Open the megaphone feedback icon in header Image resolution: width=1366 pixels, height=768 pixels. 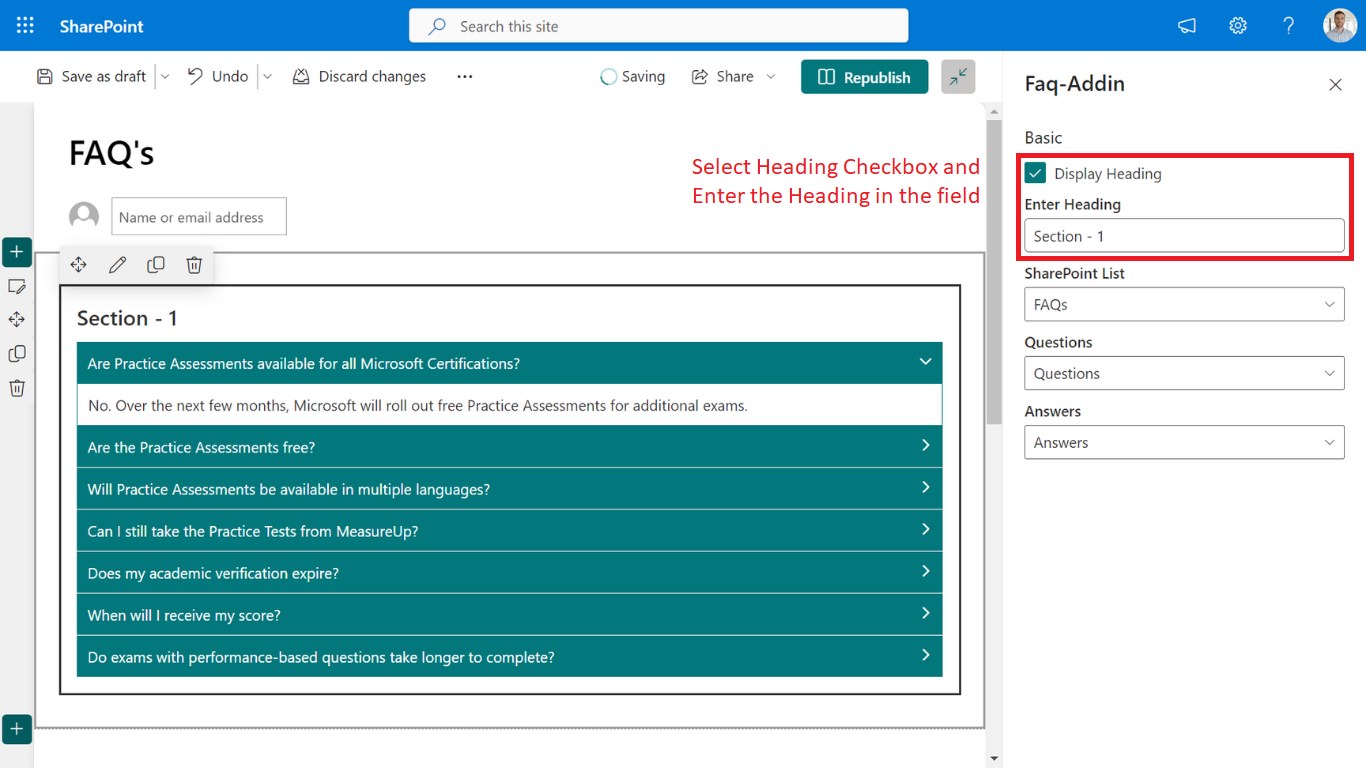(x=1187, y=26)
